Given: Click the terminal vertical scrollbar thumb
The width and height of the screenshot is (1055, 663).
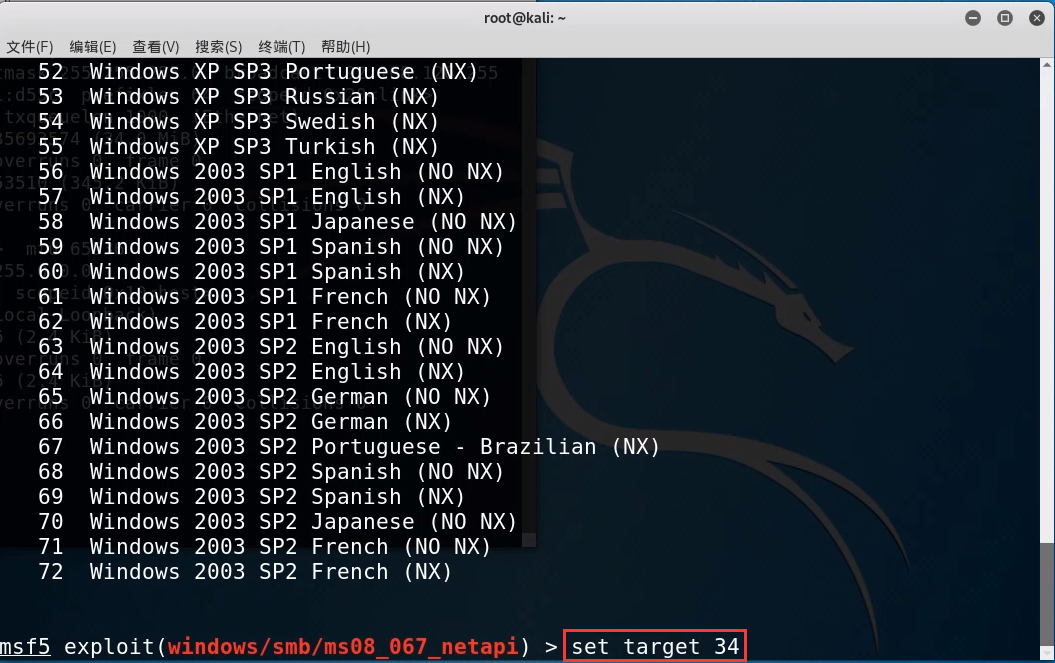Looking at the screenshot, I should (x=1047, y=594).
